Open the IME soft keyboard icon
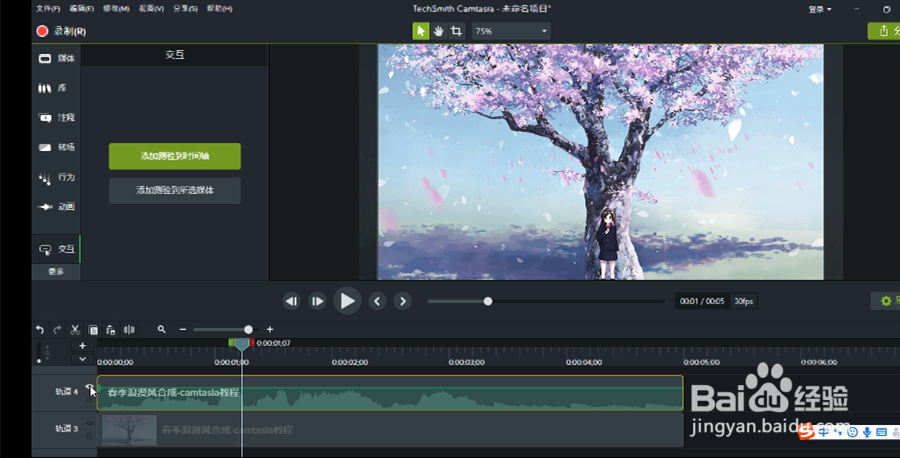Image resolution: width=900 pixels, height=458 pixels. [881, 432]
